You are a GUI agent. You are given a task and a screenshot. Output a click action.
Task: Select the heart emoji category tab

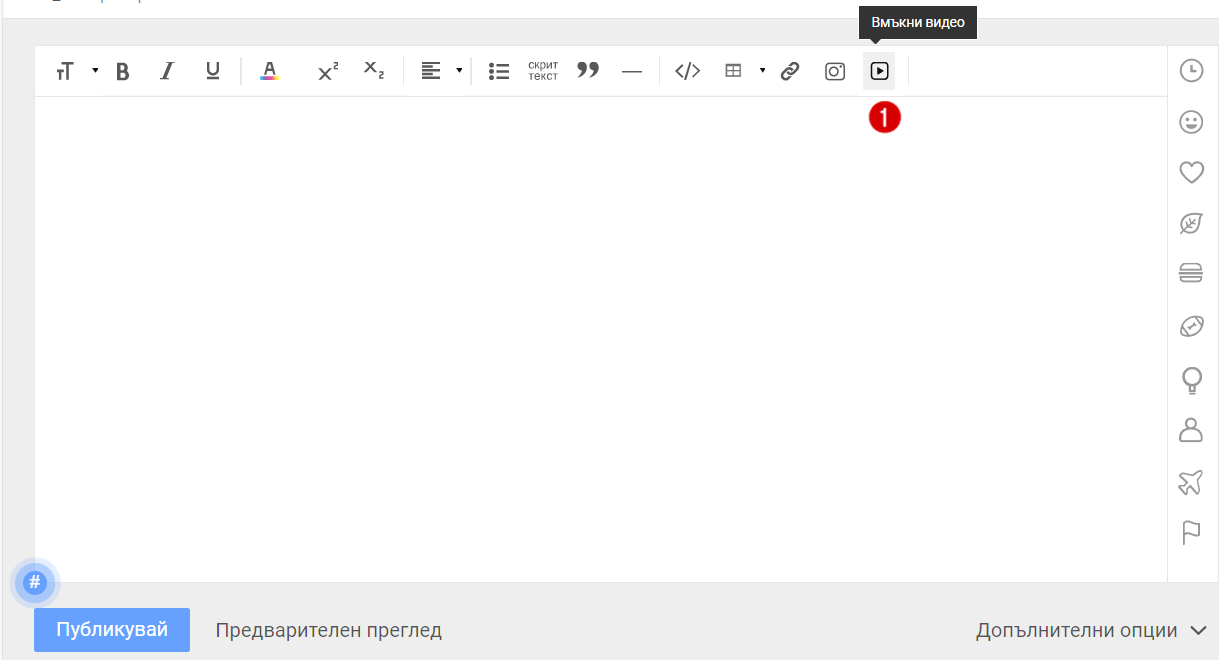[1191, 173]
